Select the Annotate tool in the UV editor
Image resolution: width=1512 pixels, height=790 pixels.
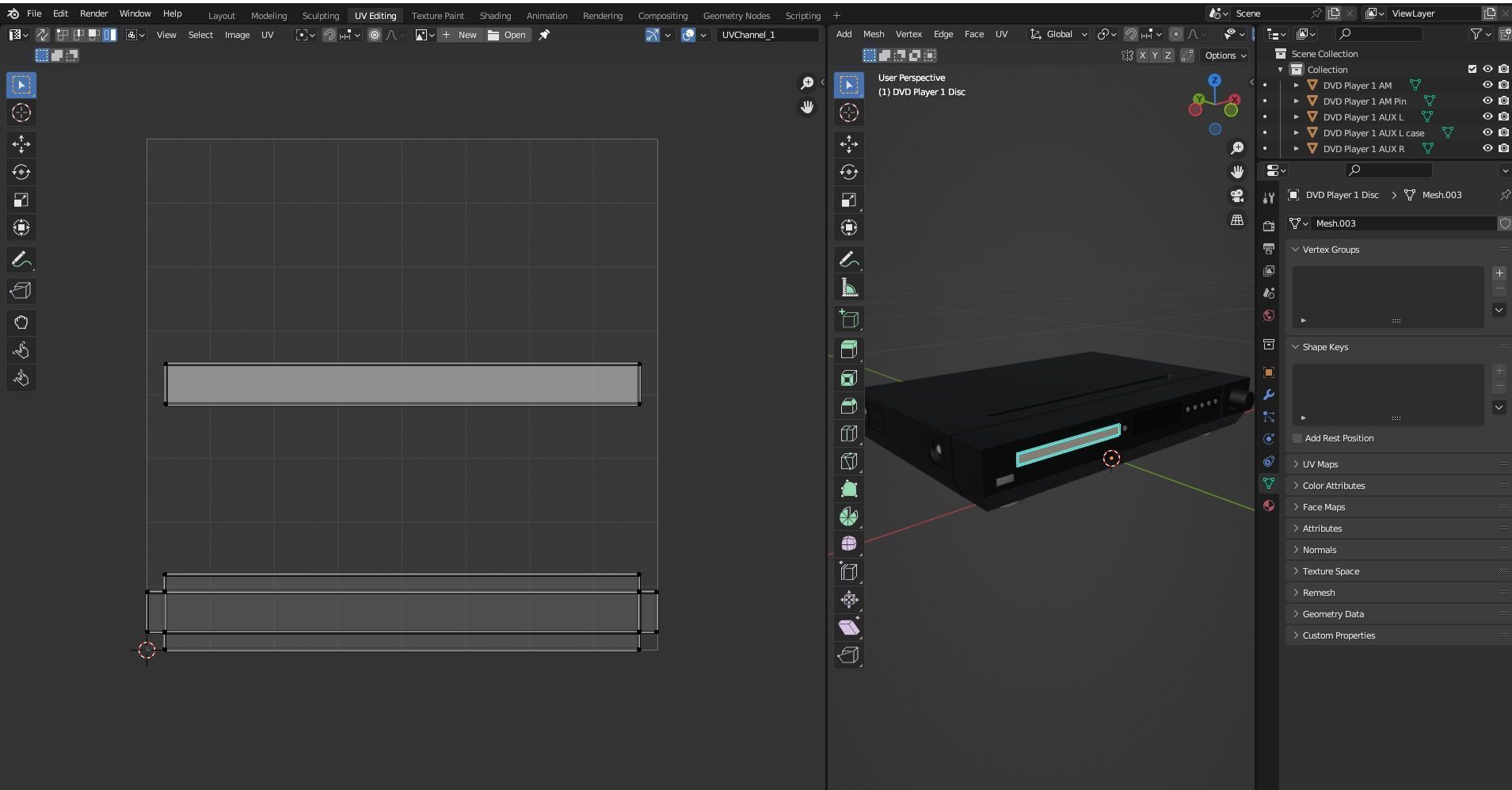[21, 259]
